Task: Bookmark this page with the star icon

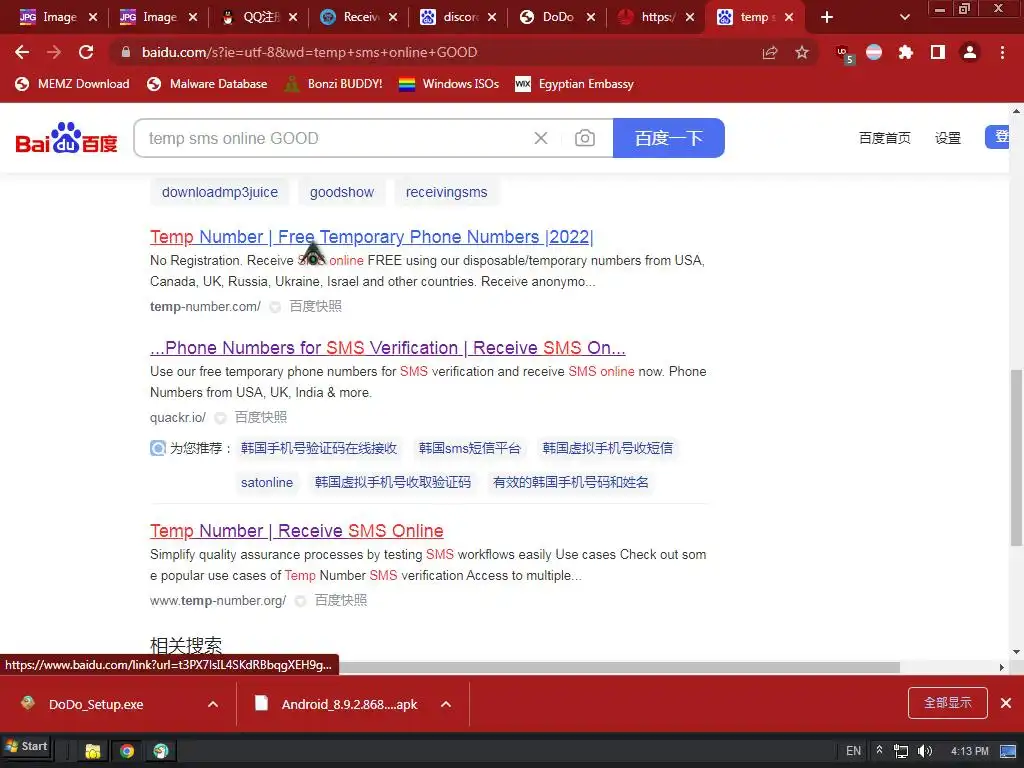Action: pyautogui.click(x=802, y=52)
